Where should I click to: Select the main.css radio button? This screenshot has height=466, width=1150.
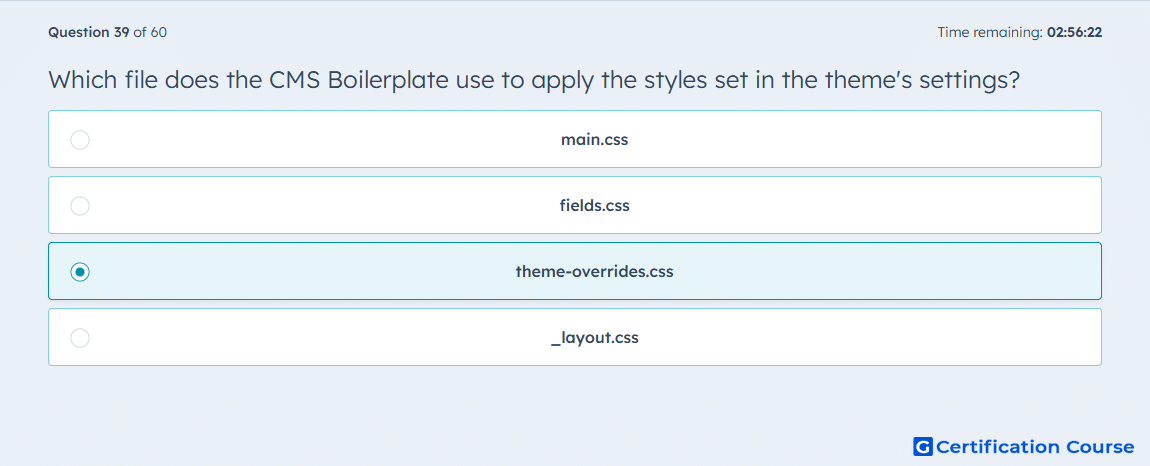click(80, 139)
